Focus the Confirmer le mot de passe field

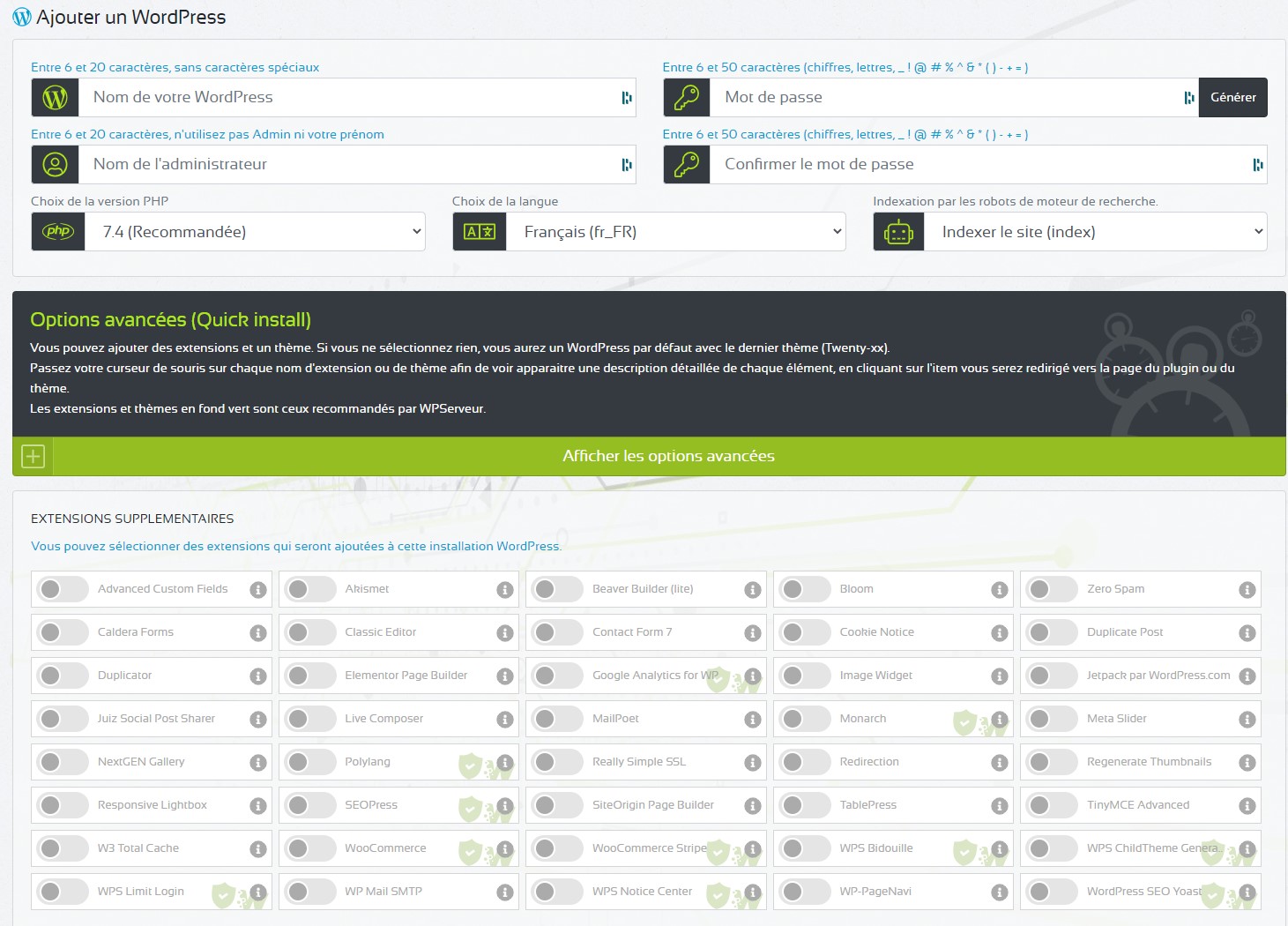(x=979, y=164)
